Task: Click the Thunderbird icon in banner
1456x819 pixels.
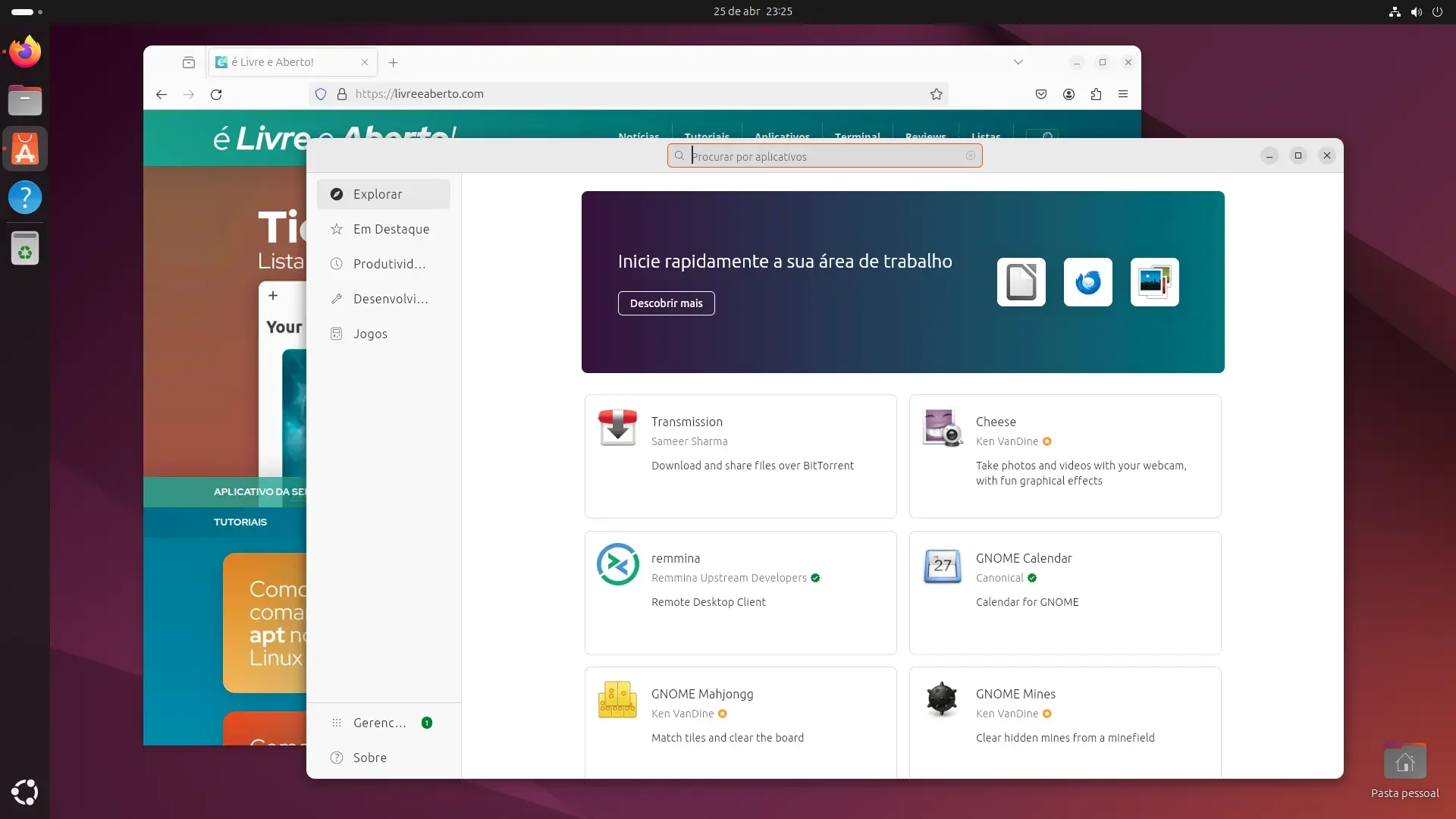Action: (1088, 282)
